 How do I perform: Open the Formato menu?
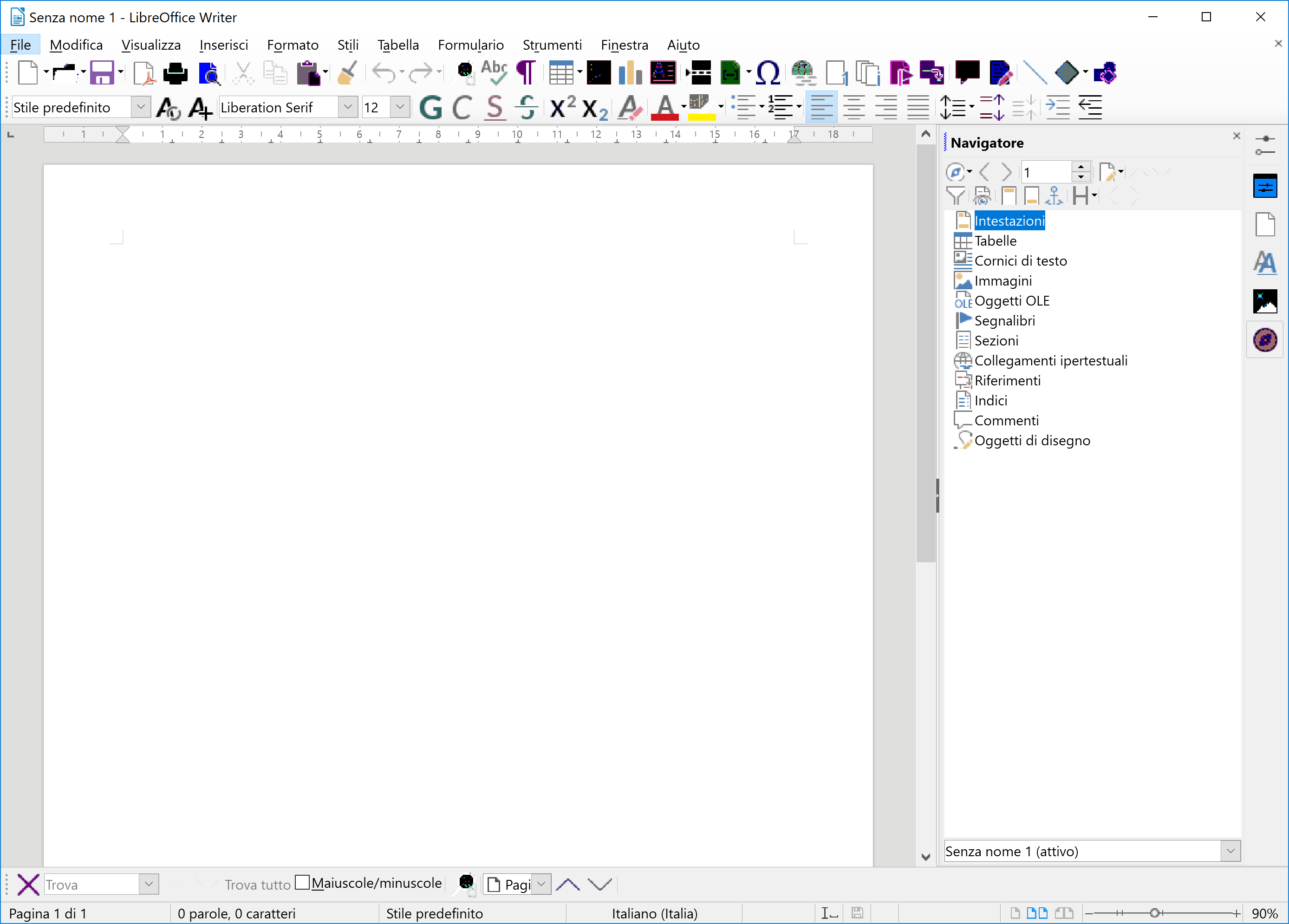[x=292, y=45]
